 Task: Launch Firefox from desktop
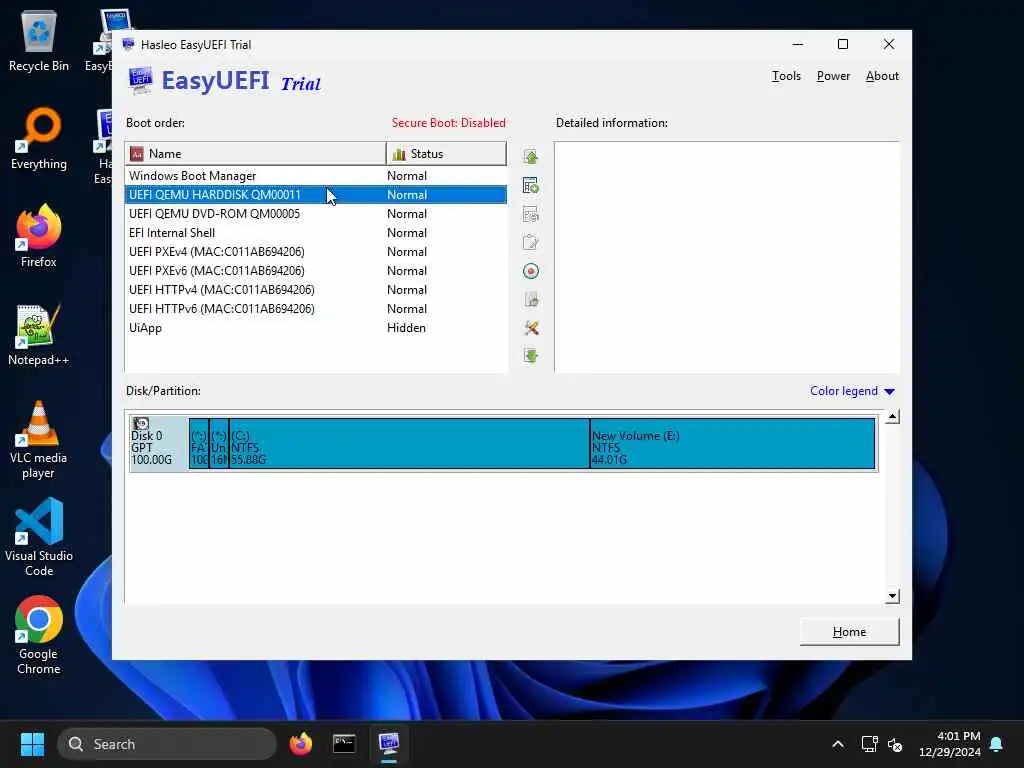tap(39, 236)
